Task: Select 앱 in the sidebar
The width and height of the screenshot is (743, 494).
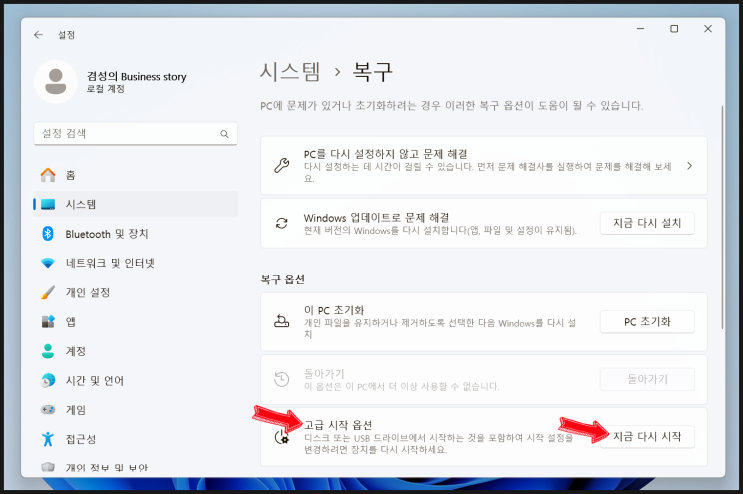Action: (136, 322)
